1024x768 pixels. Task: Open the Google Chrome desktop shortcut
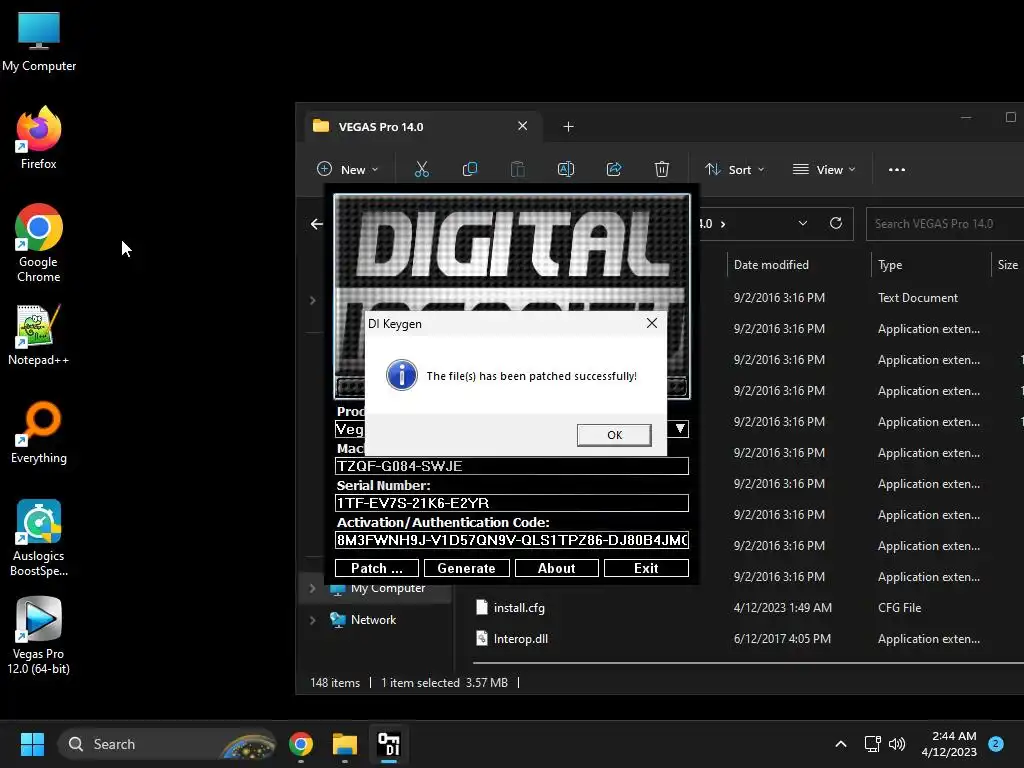(x=39, y=243)
